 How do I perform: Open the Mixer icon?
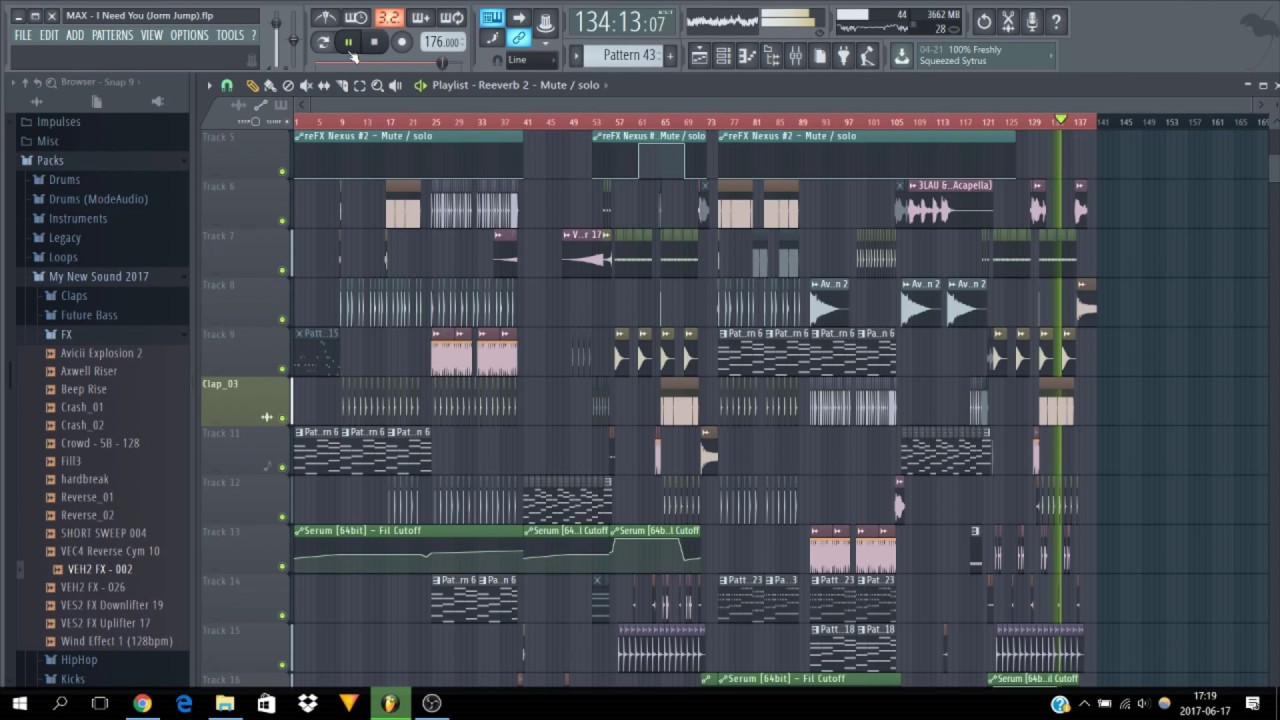click(x=796, y=56)
